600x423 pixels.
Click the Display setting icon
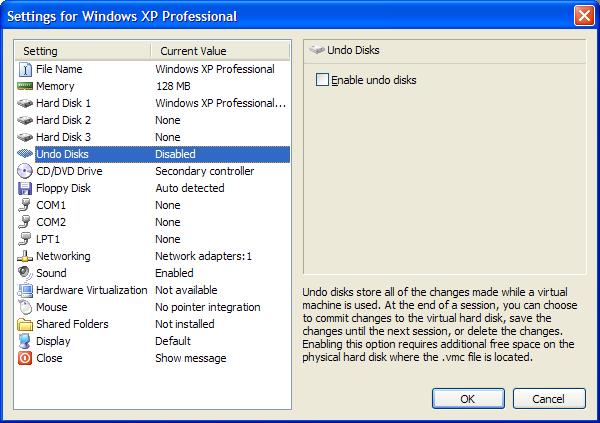25,341
